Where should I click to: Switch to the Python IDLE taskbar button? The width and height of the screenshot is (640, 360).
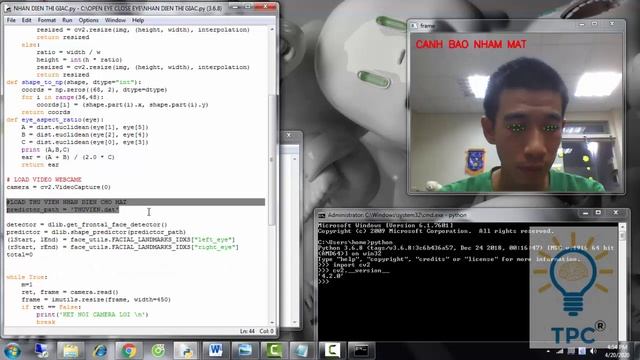(186, 351)
